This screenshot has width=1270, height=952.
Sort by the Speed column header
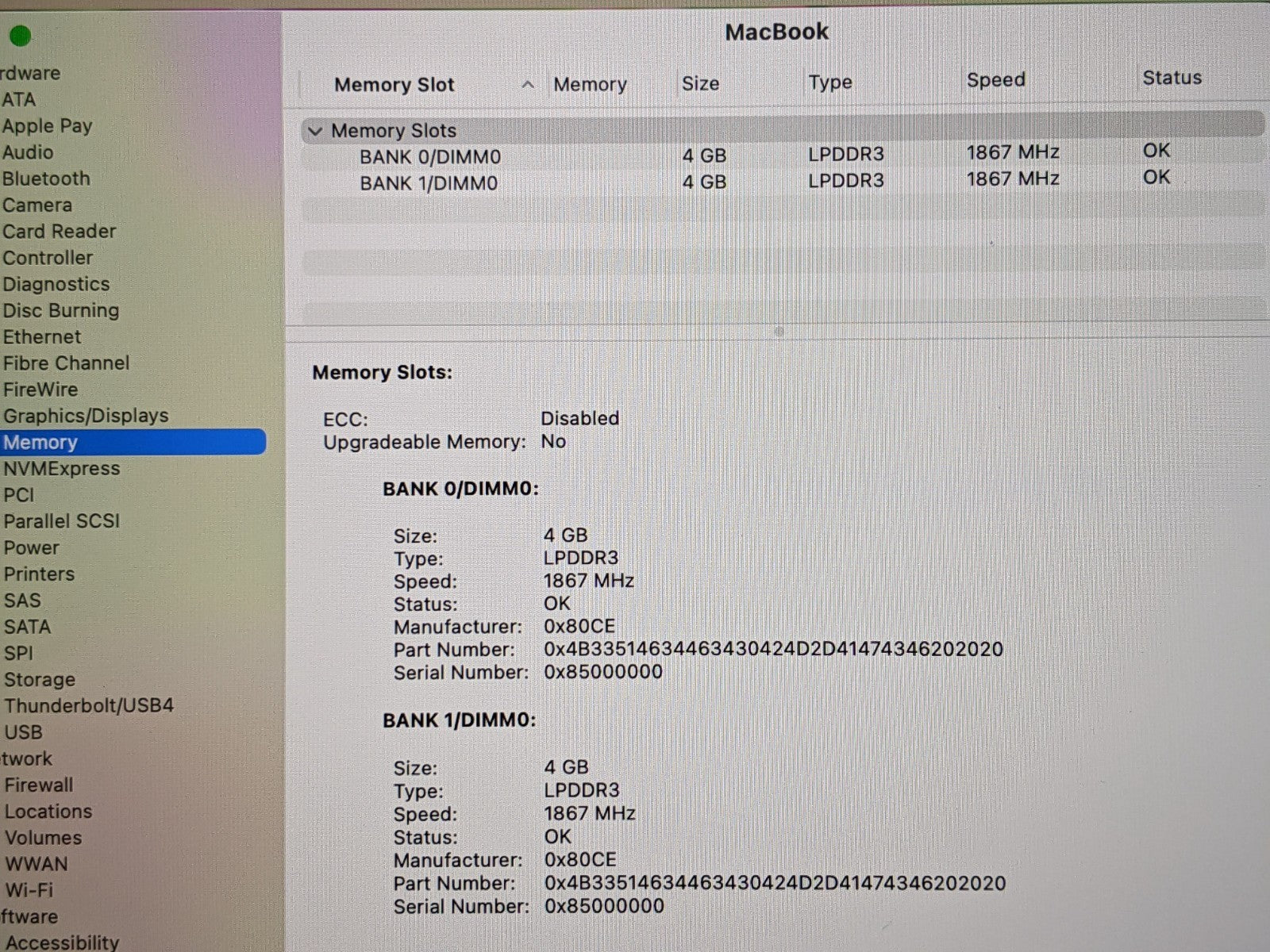pyautogui.click(x=995, y=80)
